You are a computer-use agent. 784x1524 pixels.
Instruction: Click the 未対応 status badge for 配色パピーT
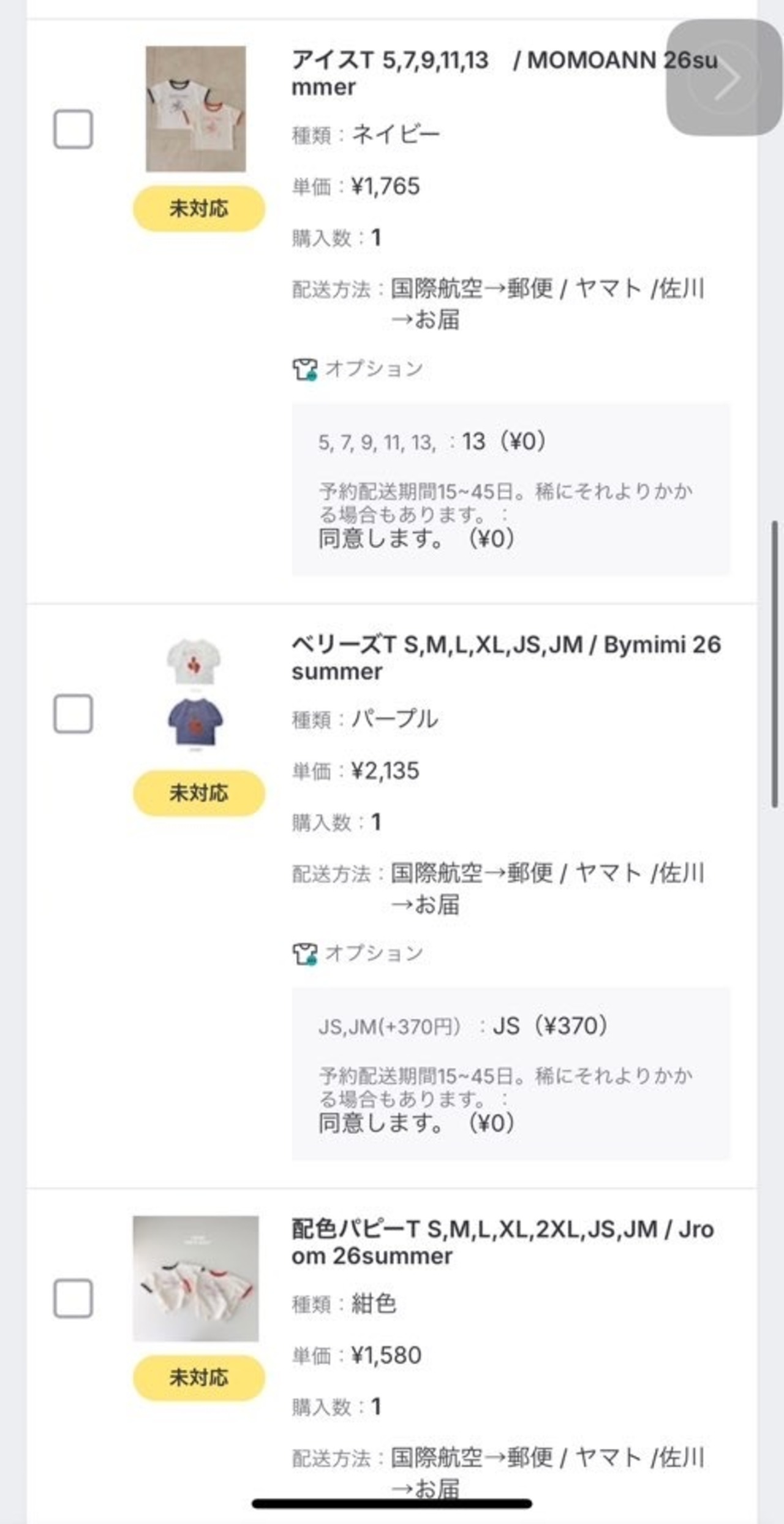pos(199,1378)
